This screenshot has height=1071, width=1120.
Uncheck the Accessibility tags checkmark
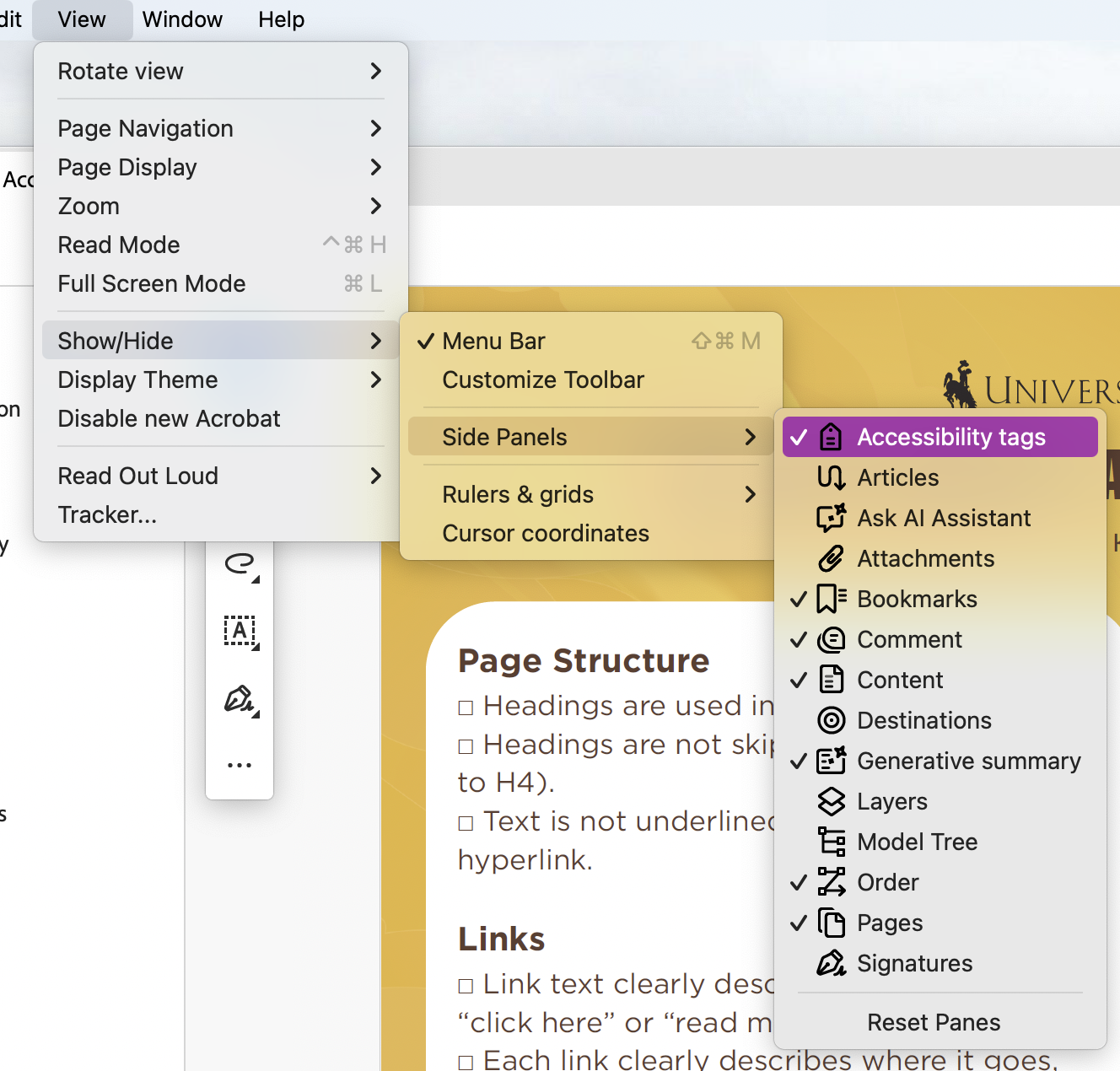pos(799,437)
